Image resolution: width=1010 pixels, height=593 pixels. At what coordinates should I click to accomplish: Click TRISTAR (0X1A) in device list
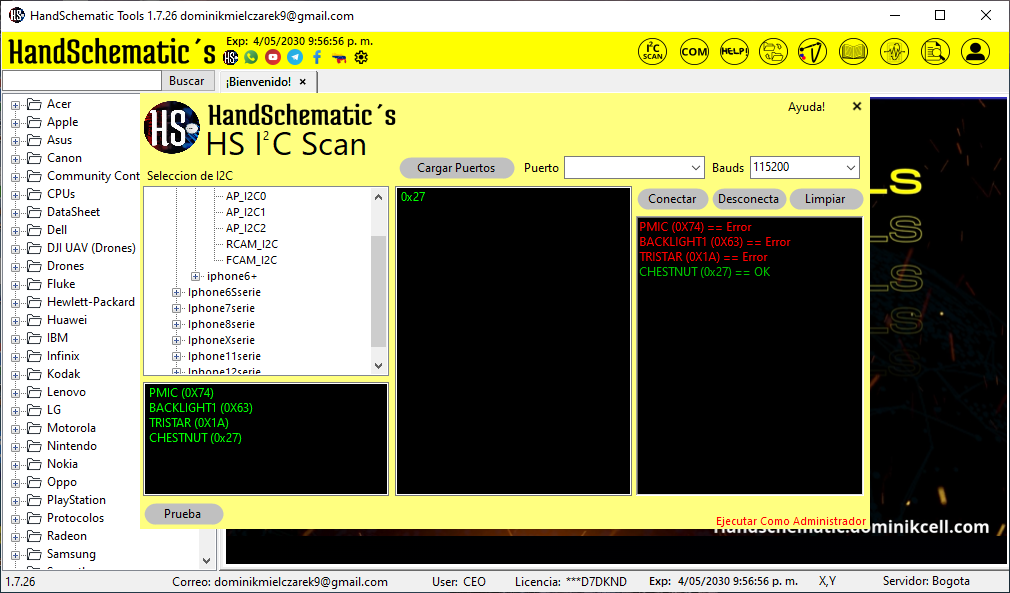[x=189, y=423]
